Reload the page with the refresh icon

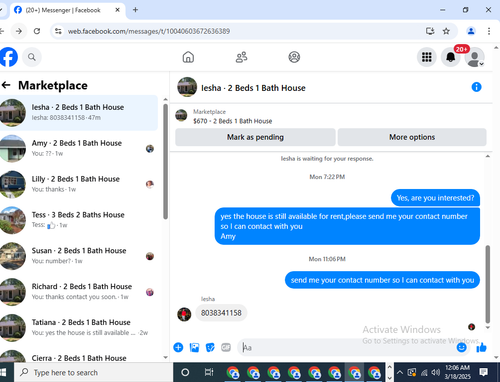pos(37,31)
